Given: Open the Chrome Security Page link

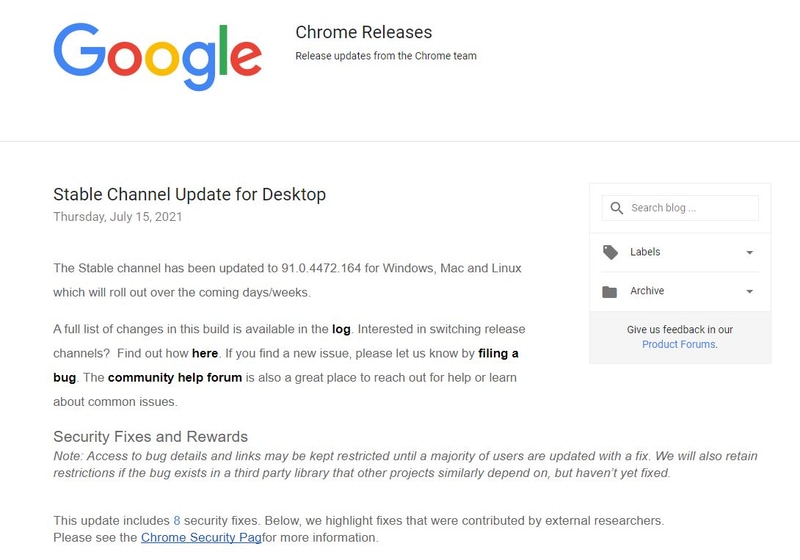Looking at the screenshot, I should point(200,538).
